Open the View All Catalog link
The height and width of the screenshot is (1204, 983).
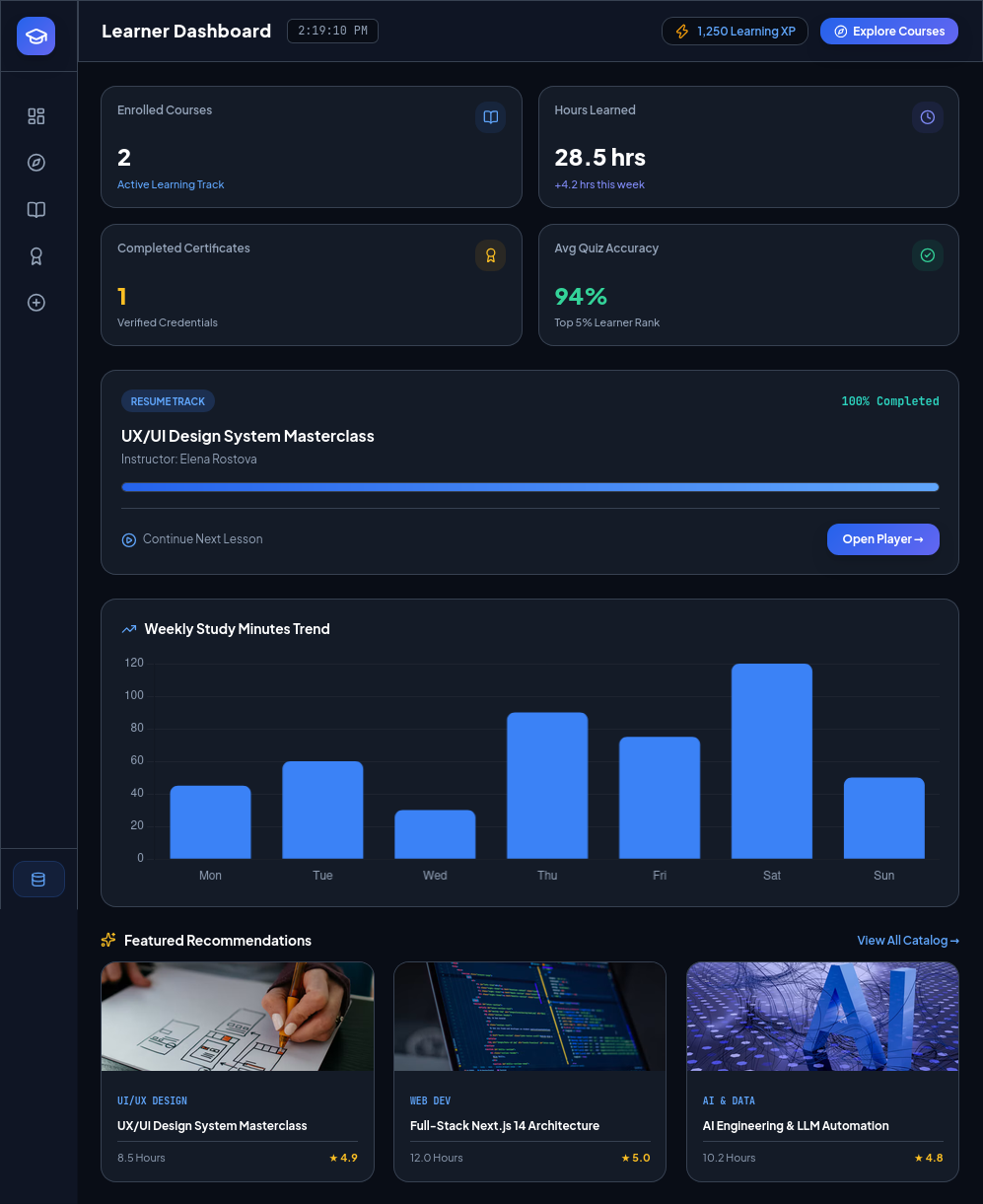click(908, 941)
